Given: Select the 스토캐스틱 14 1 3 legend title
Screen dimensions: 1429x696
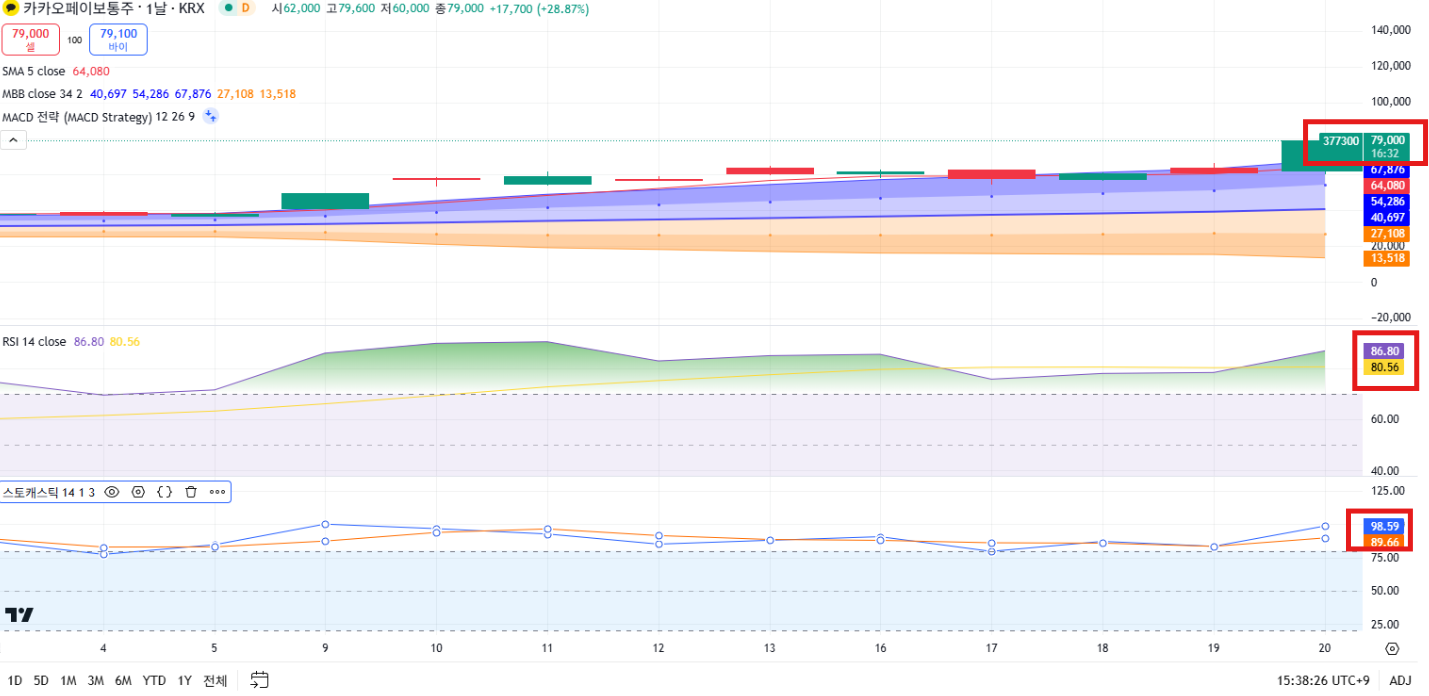Looking at the screenshot, I should (49, 492).
